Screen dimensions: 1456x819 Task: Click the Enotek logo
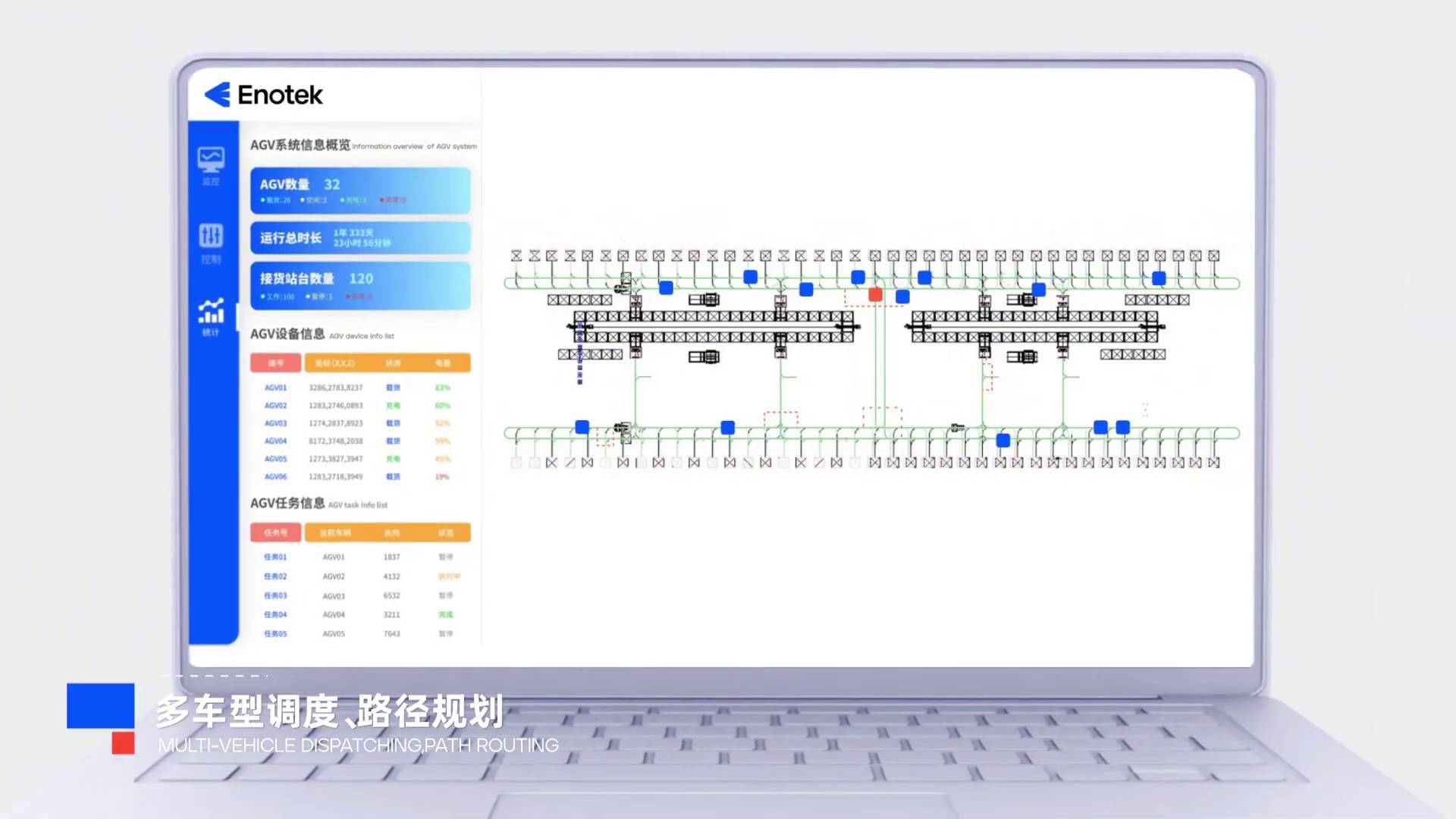point(264,95)
